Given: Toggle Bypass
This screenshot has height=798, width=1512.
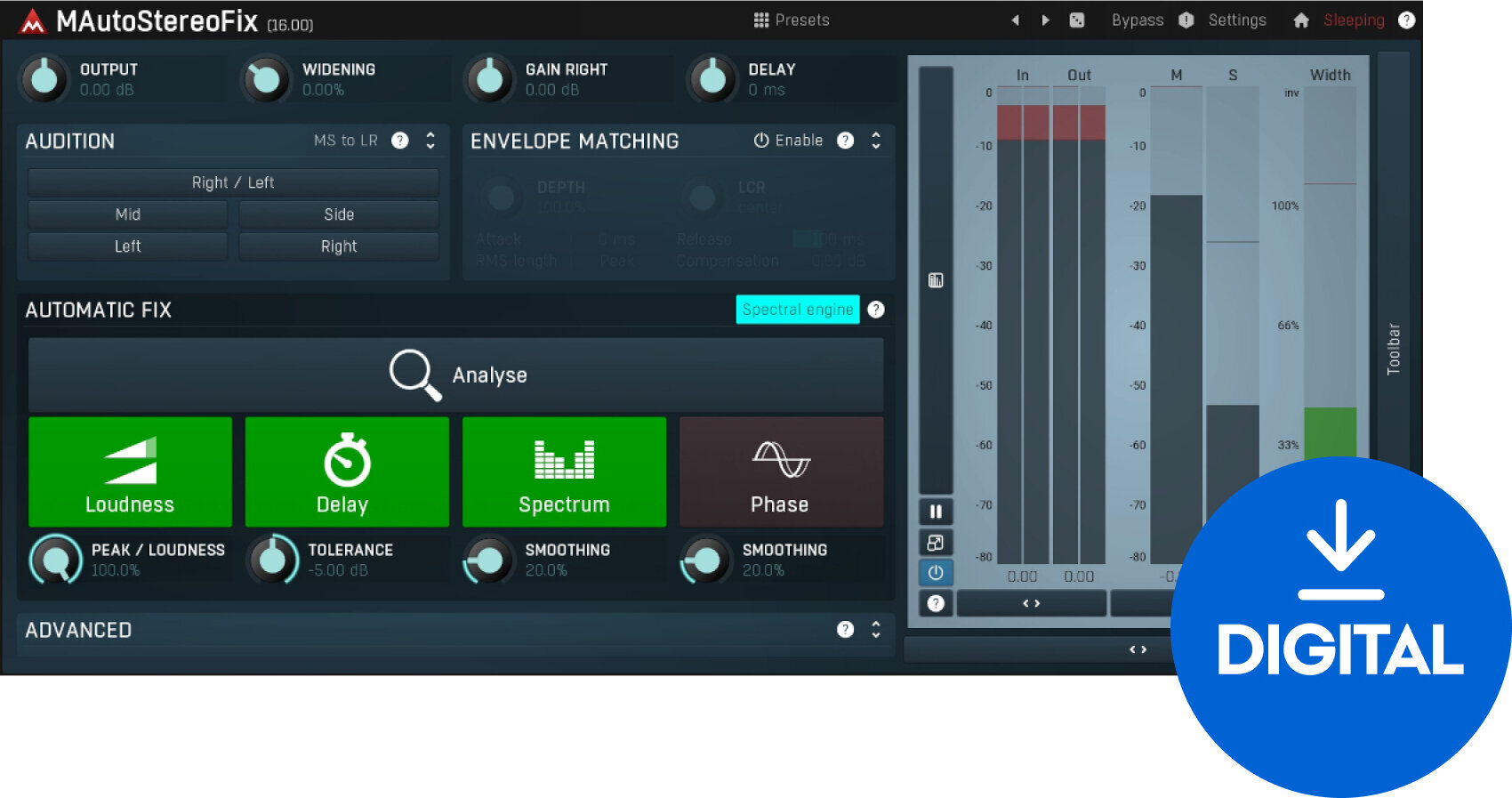Looking at the screenshot, I should pos(1138,20).
